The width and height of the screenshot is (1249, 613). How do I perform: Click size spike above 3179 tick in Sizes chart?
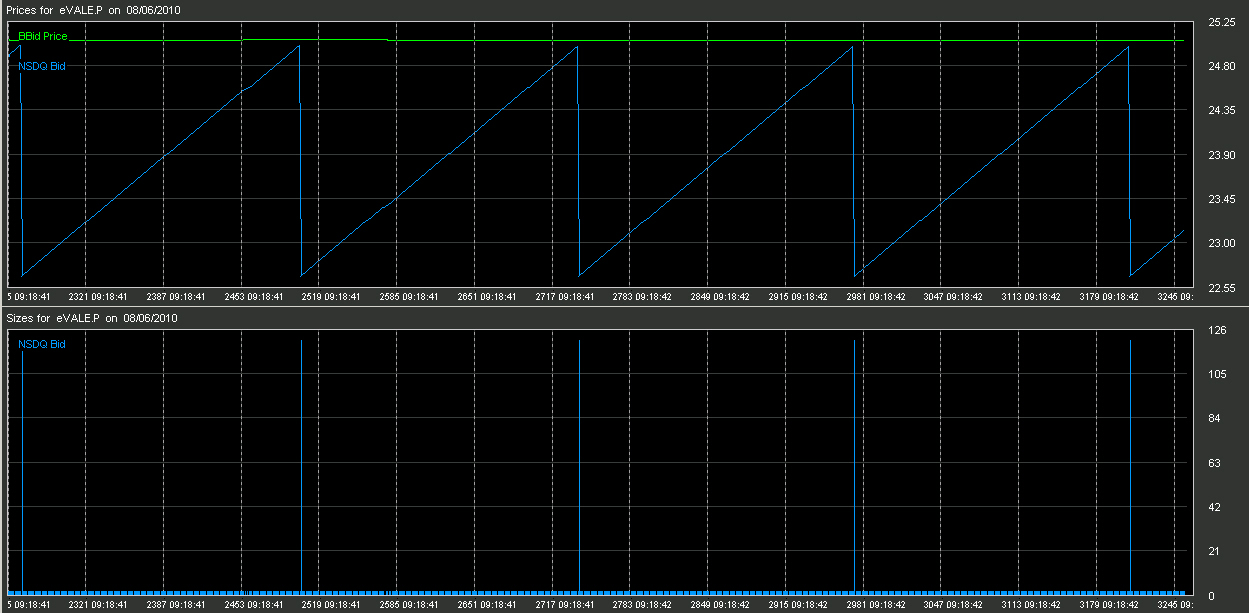(x=1130, y=465)
